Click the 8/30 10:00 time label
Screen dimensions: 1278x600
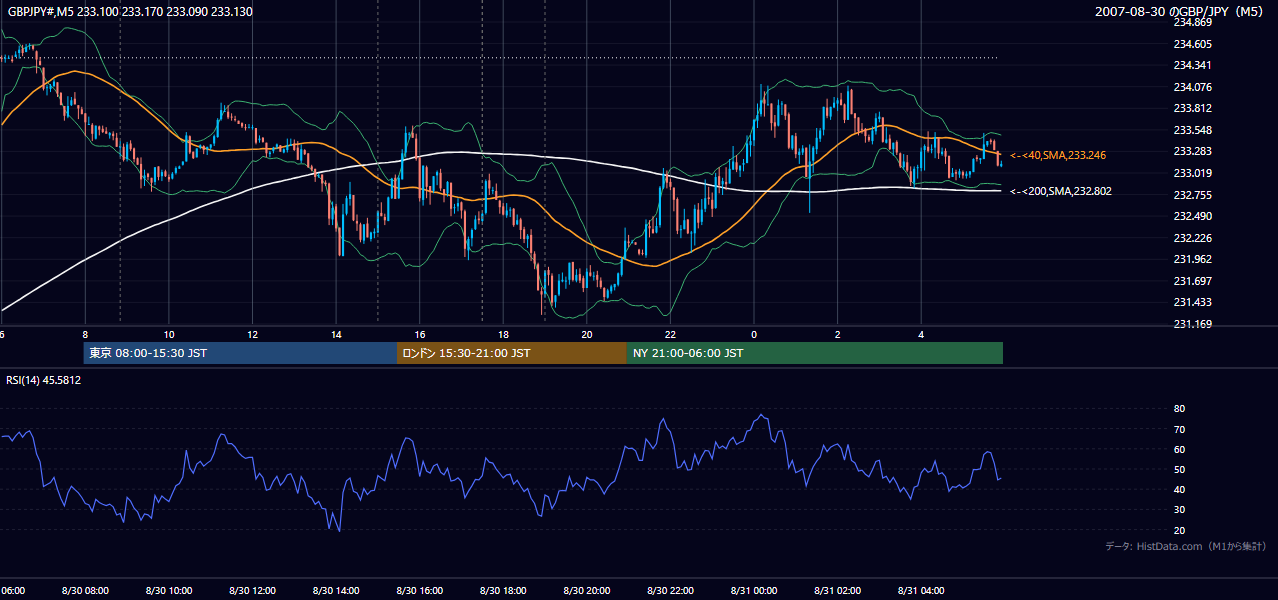[x=169, y=590]
